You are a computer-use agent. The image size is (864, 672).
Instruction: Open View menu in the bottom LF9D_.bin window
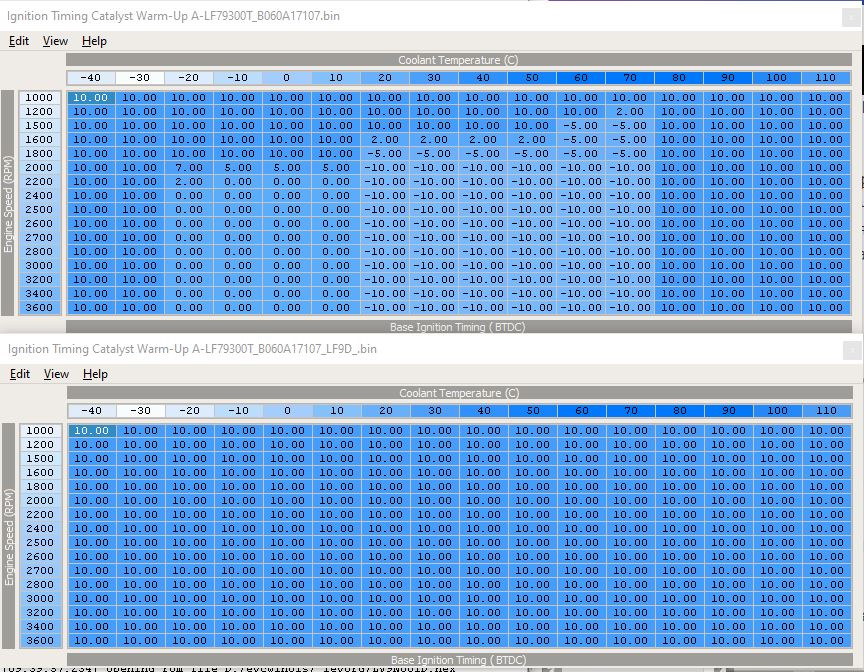pyautogui.click(x=56, y=374)
